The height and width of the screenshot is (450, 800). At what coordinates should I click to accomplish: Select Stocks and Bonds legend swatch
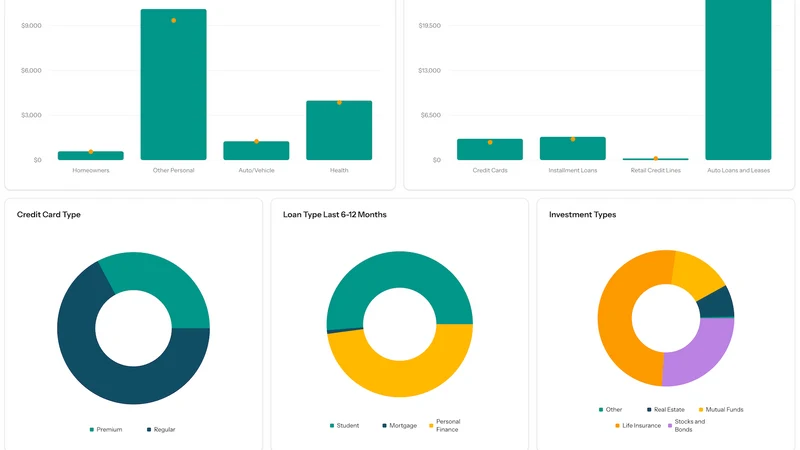[x=670, y=426]
